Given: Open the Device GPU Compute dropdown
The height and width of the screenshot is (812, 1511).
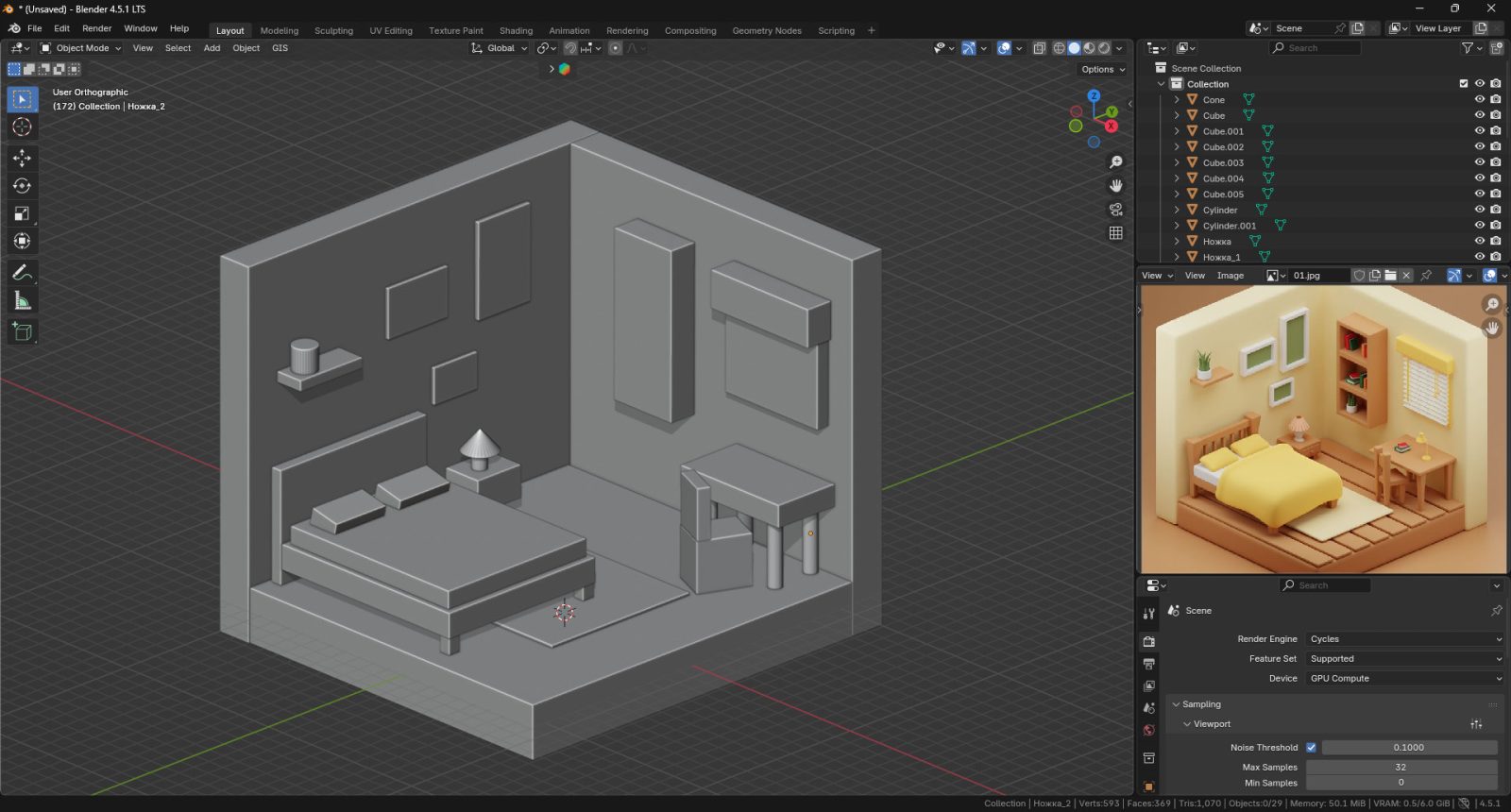Looking at the screenshot, I should click(x=1405, y=679).
